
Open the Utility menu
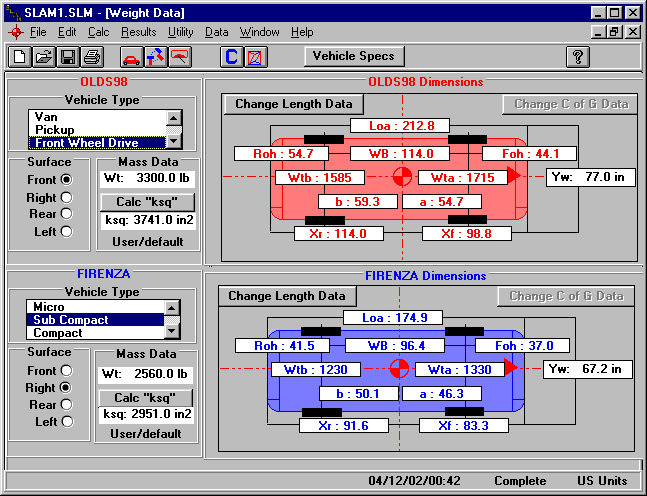pyautogui.click(x=181, y=32)
